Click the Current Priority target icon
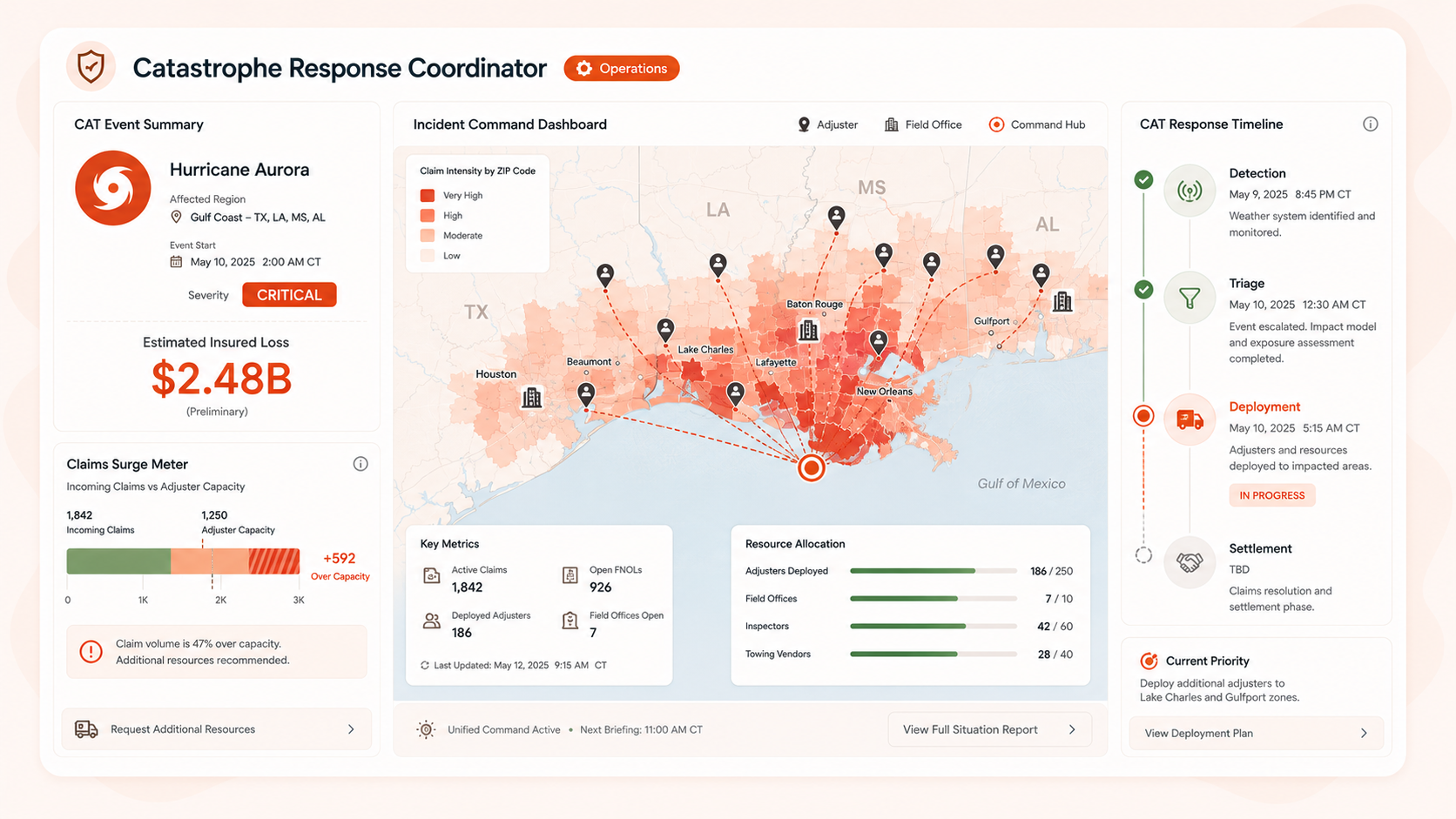 pyautogui.click(x=1149, y=661)
